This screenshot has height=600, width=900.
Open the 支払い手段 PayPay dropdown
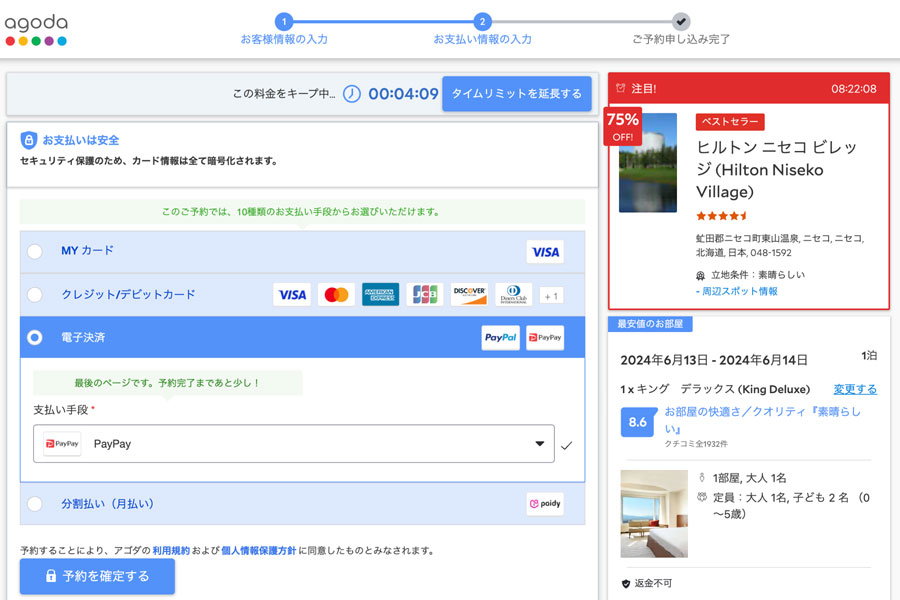pyautogui.click(x=294, y=444)
